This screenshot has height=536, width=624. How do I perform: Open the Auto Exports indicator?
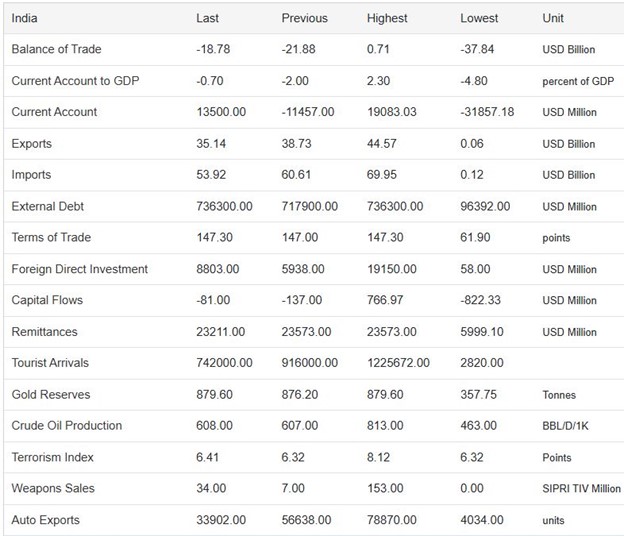(45, 520)
